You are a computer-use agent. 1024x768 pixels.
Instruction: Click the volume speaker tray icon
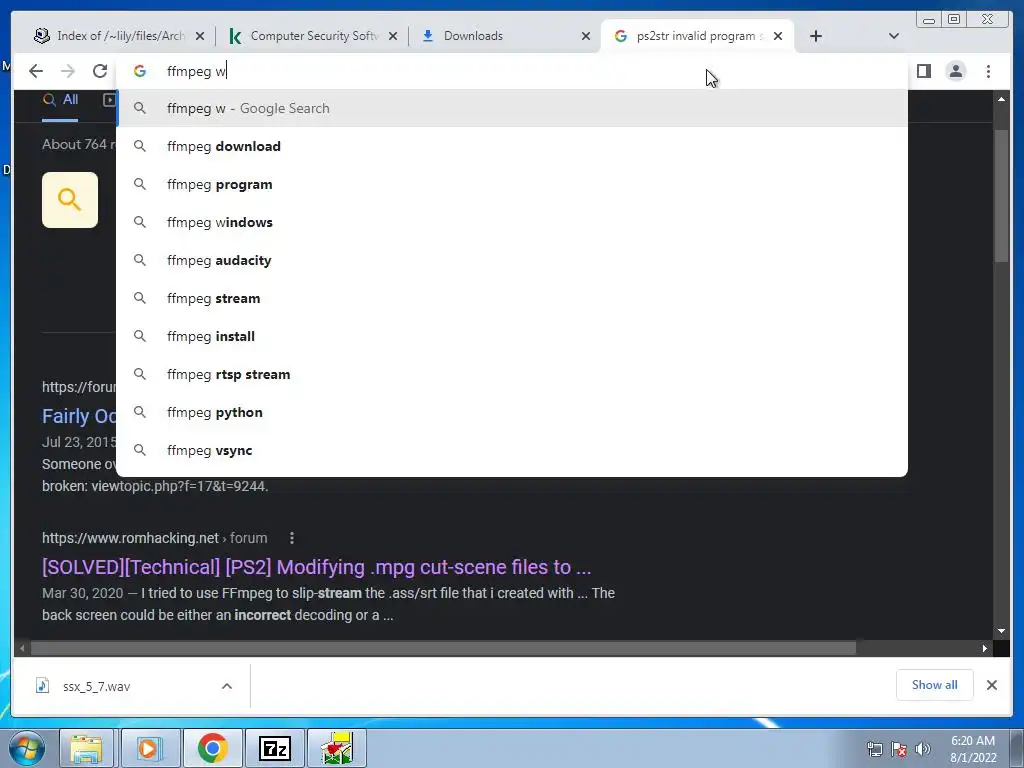922,749
